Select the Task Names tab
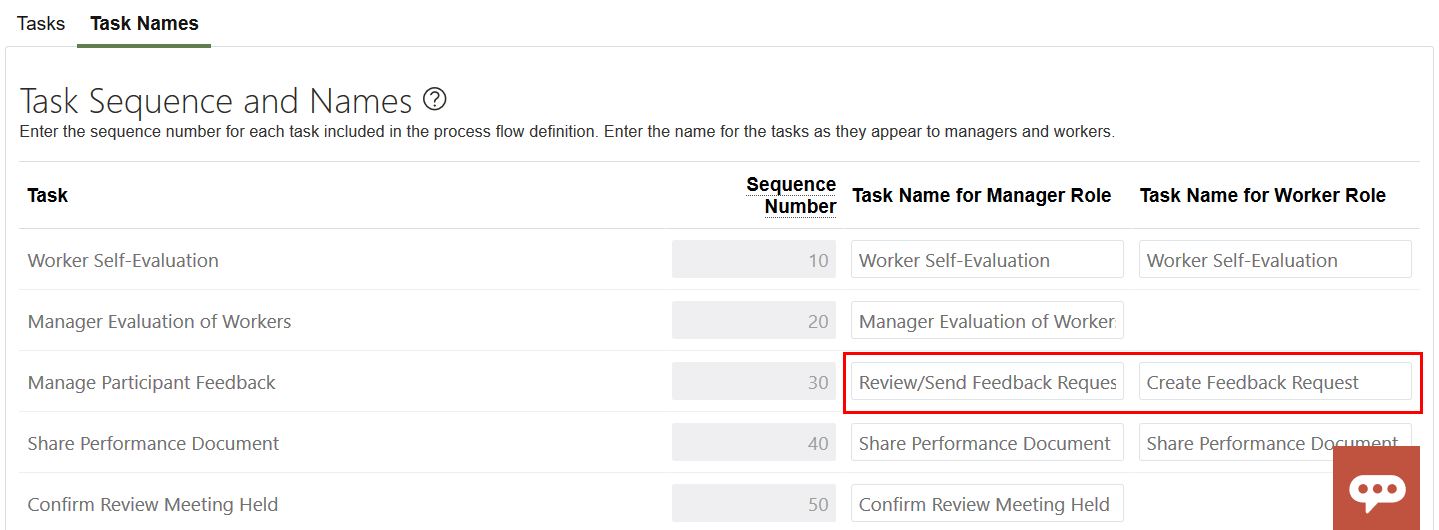Viewport: 1439px width, 530px height. coord(144,23)
